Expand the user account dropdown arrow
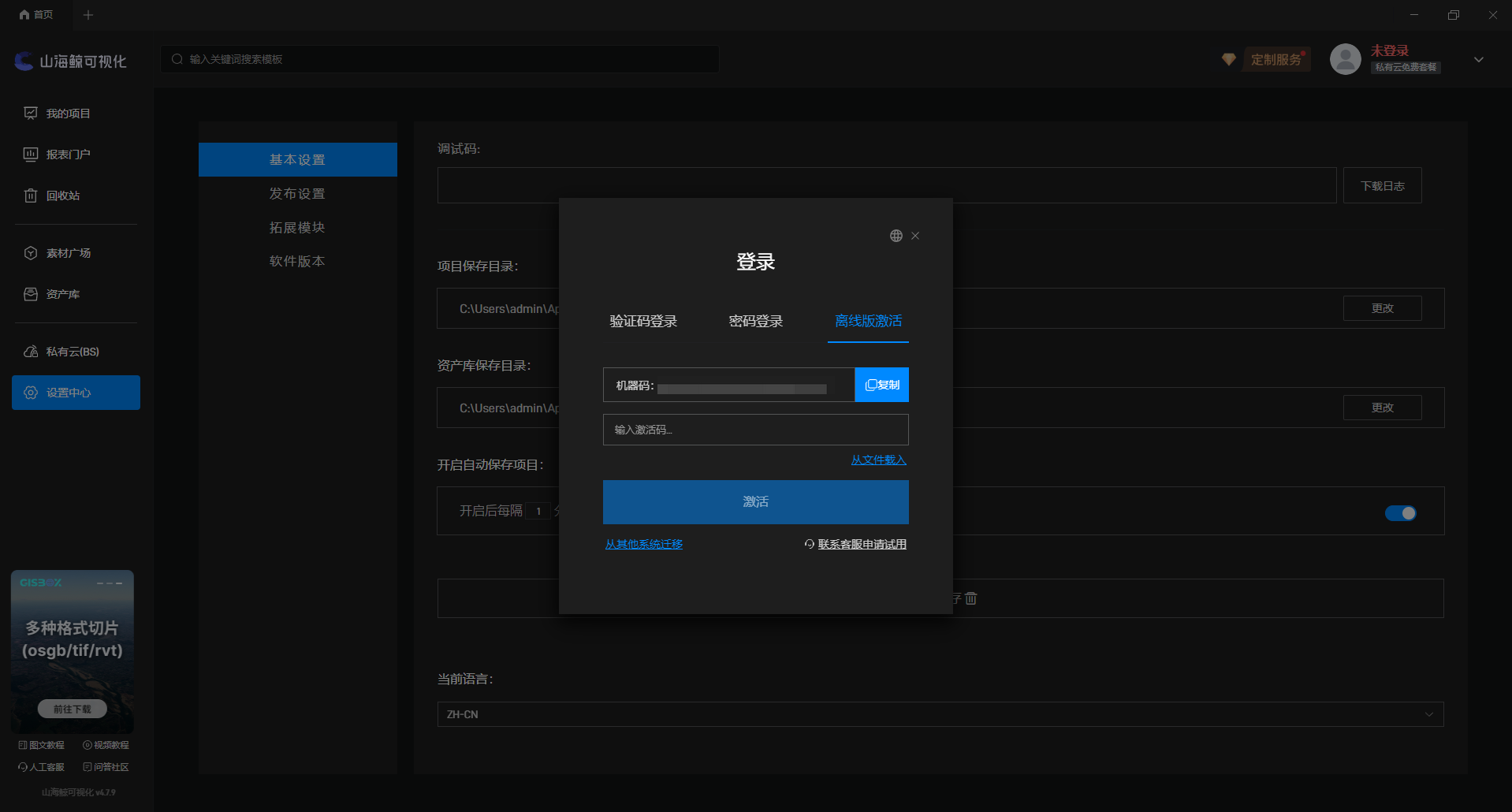Screen dimensions: 1512x812 click(1479, 60)
